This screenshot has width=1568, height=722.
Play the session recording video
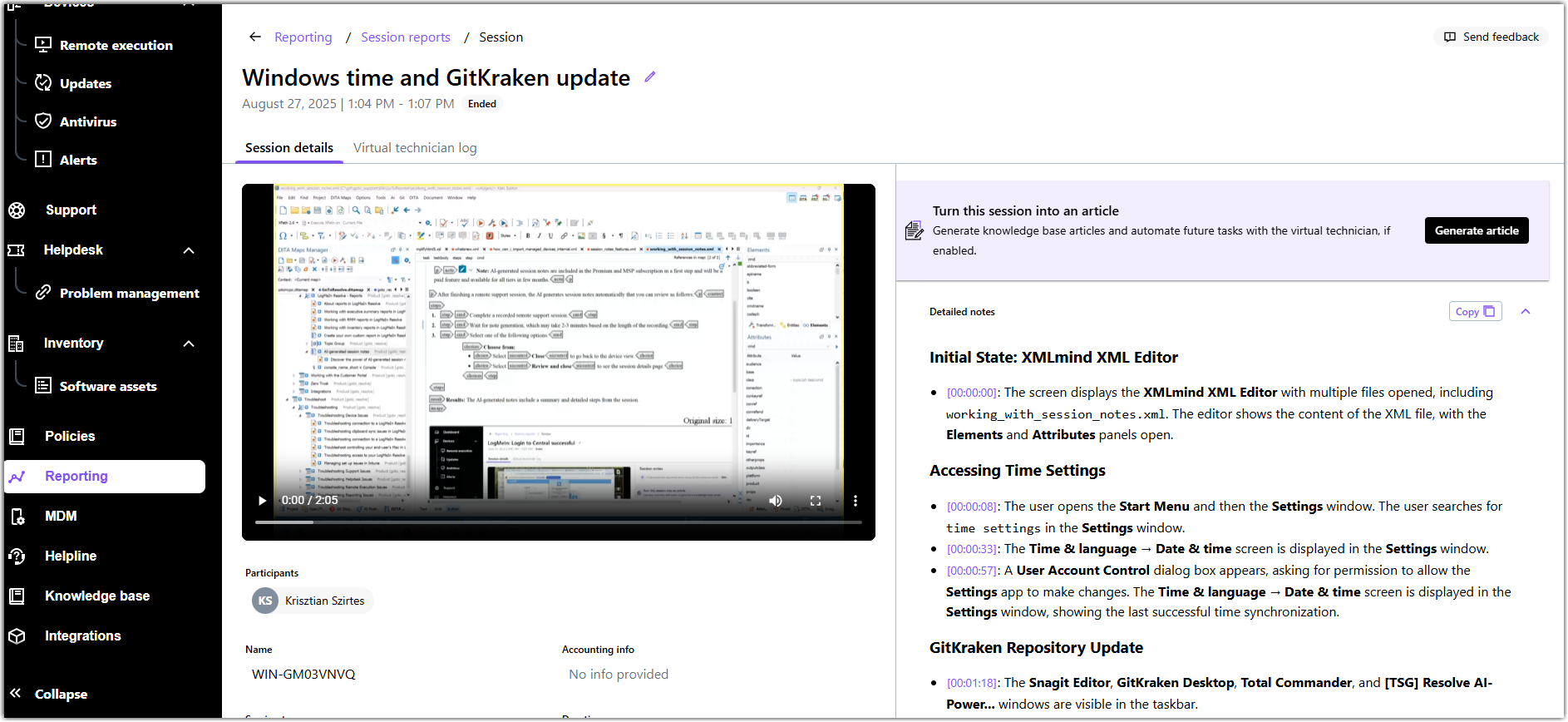click(x=262, y=501)
